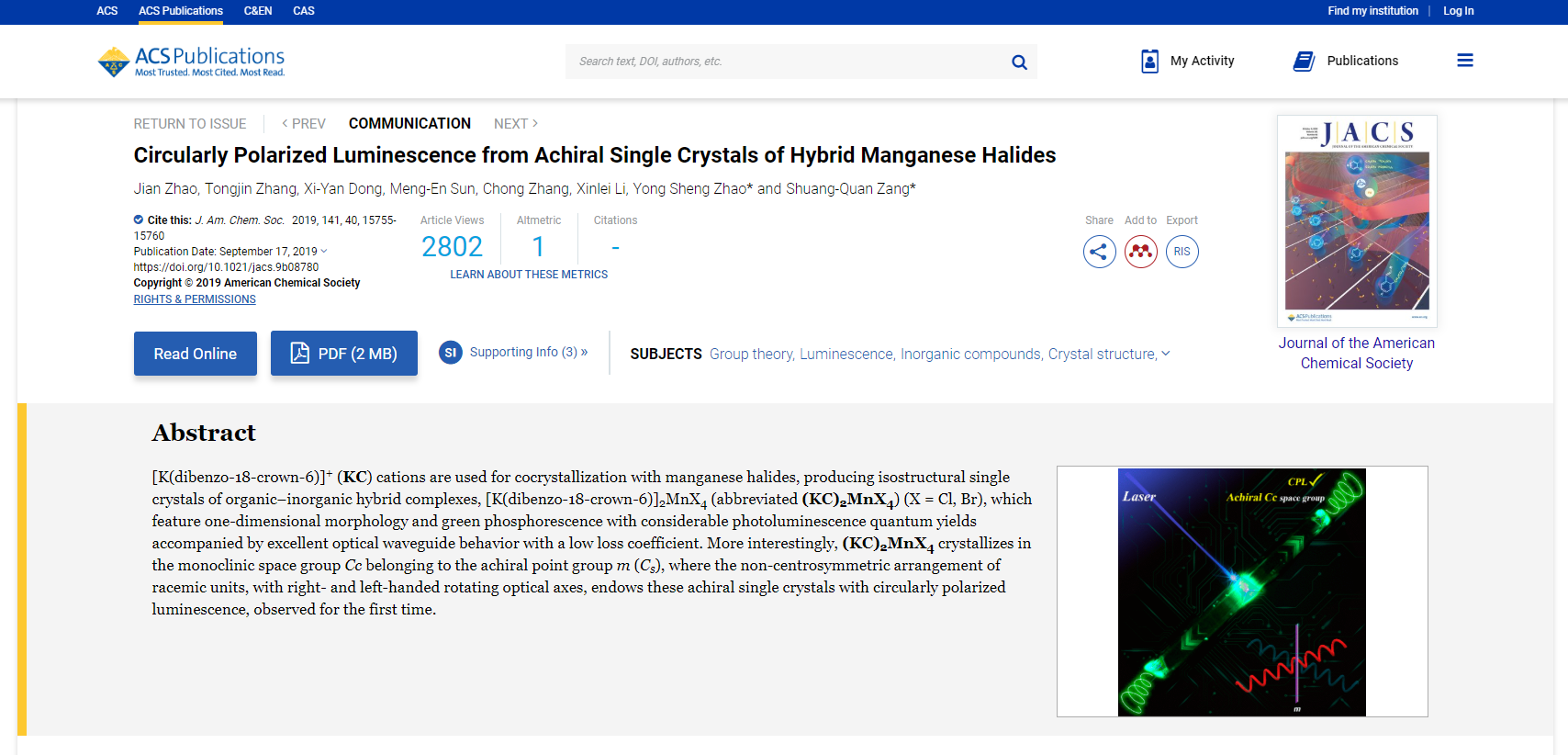Image resolution: width=1568 pixels, height=755 pixels.
Task: Open the My Activity icon
Action: click(1149, 61)
